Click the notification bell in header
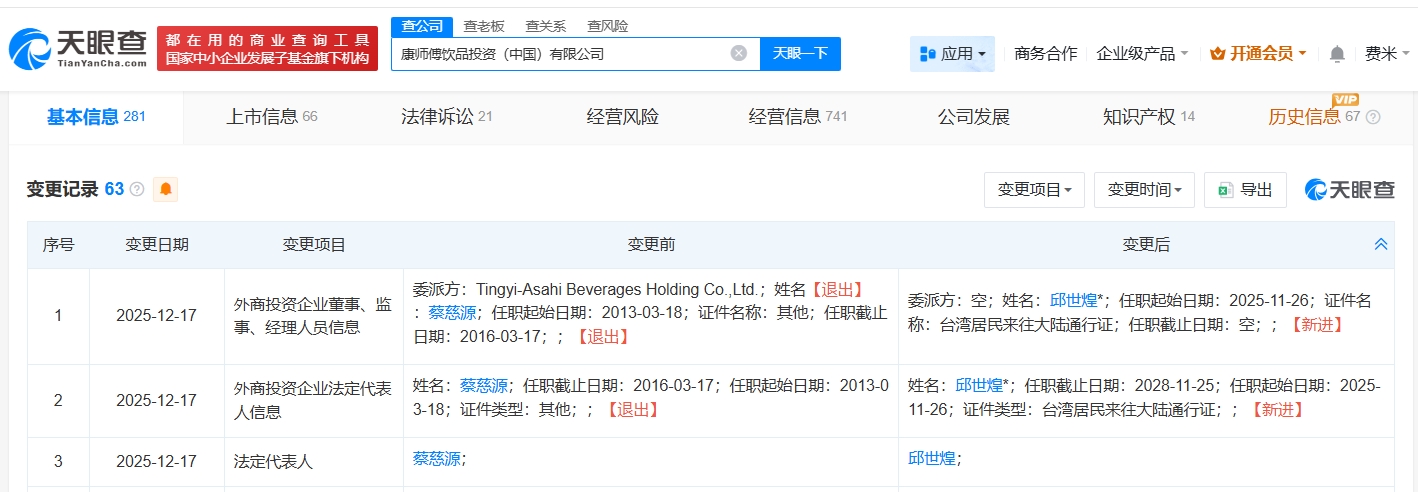This screenshot has width=1418, height=492. coord(1336,54)
